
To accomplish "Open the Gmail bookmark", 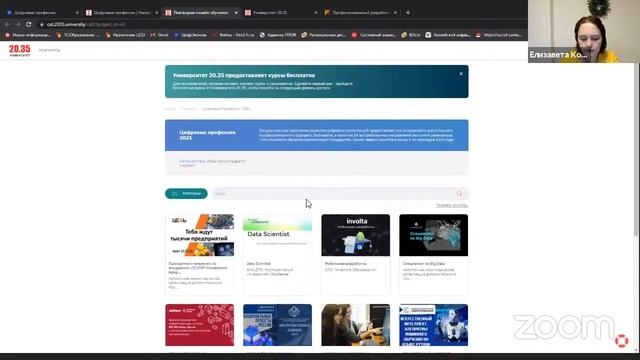I will pyautogui.click(x=159, y=35).
